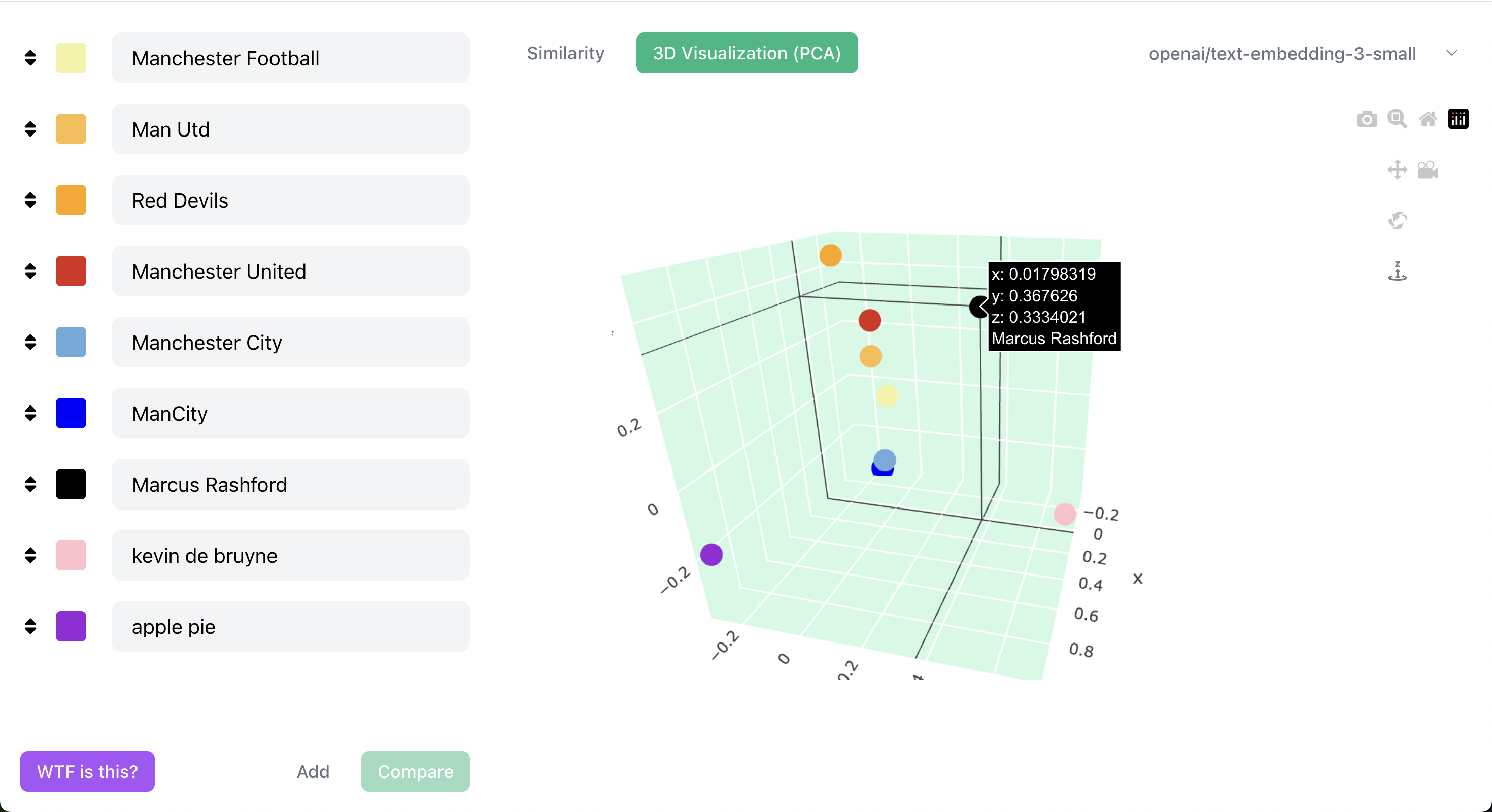Enable orbital rotation mode
Screen dimensions: 1492x812
[x=1397, y=221]
